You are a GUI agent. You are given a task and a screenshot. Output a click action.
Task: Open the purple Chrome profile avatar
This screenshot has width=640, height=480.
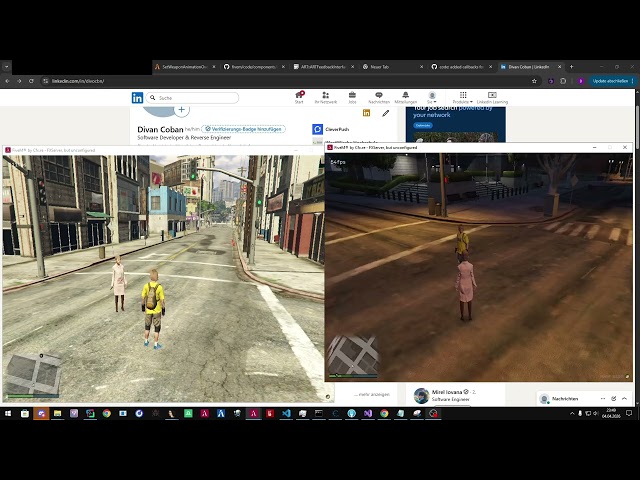(581, 81)
